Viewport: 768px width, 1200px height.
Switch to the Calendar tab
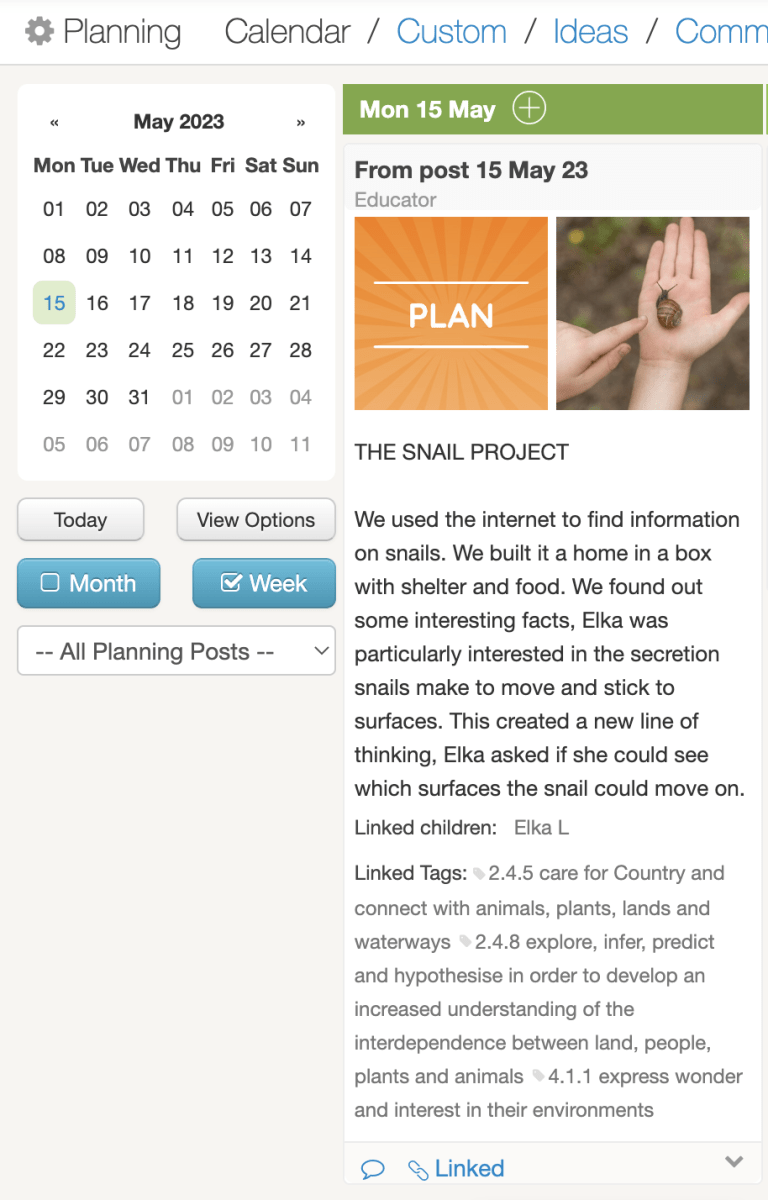(x=287, y=31)
